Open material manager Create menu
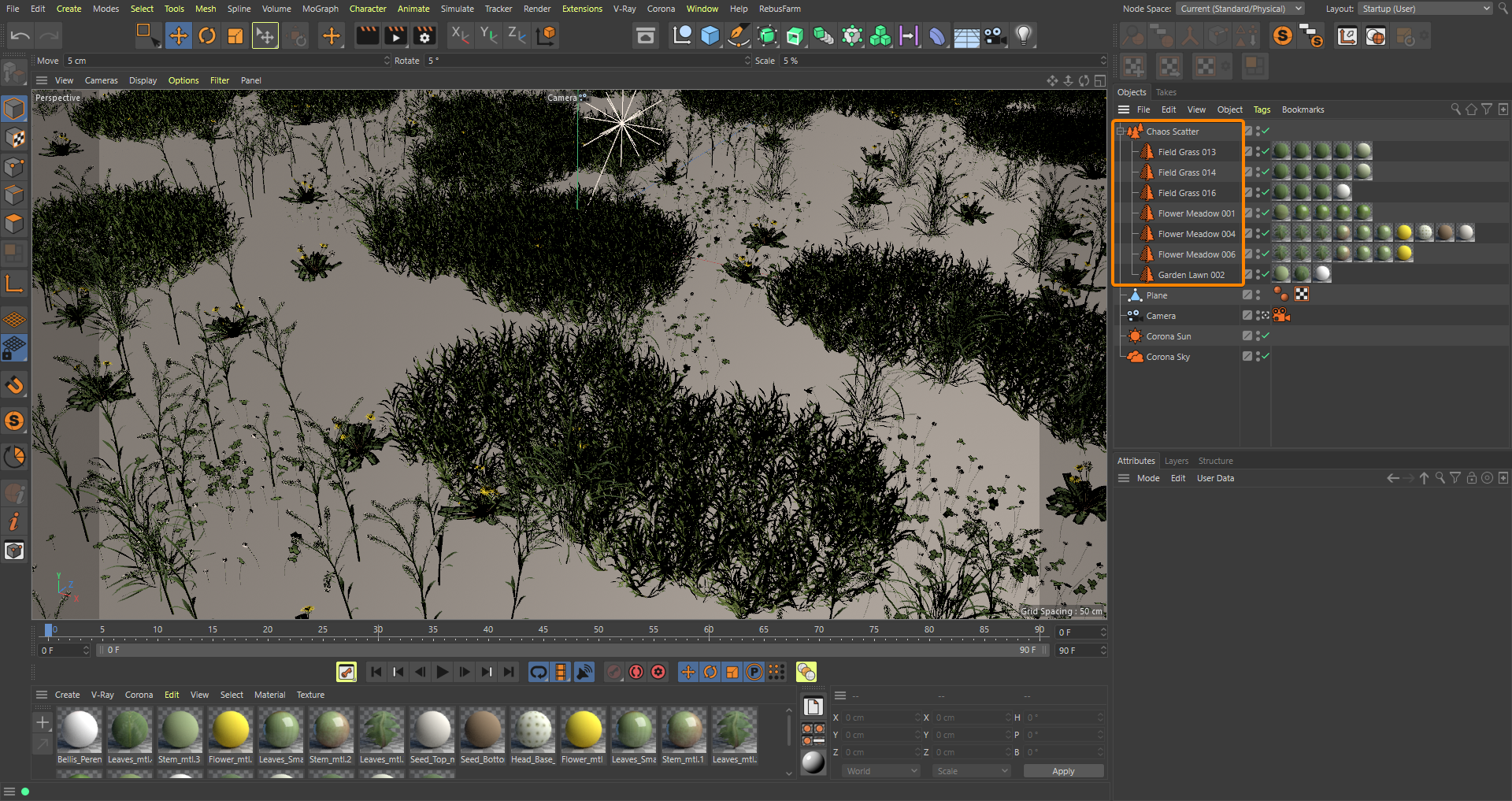The width and height of the screenshot is (1512, 801). (x=67, y=695)
